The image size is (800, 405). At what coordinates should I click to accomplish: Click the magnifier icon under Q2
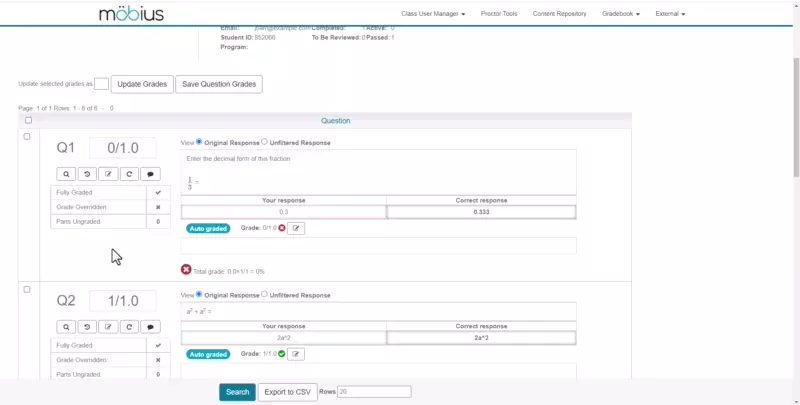pyautogui.click(x=65, y=326)
